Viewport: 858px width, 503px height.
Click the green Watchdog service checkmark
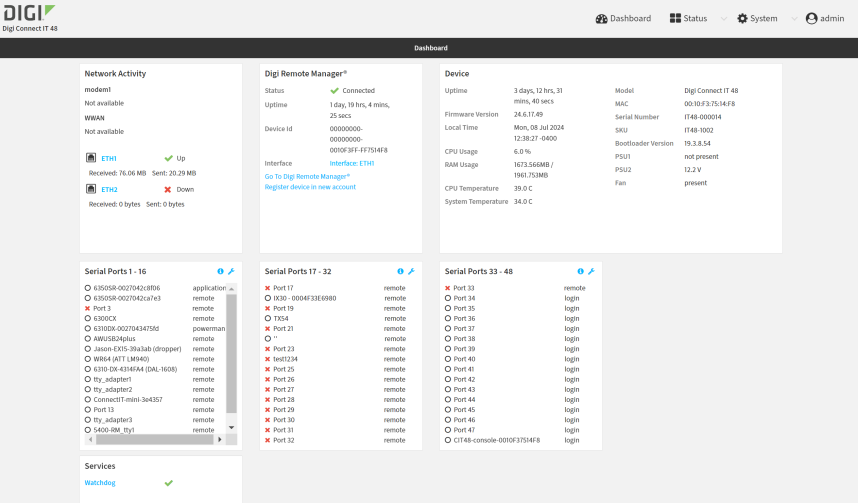point(169,483)
